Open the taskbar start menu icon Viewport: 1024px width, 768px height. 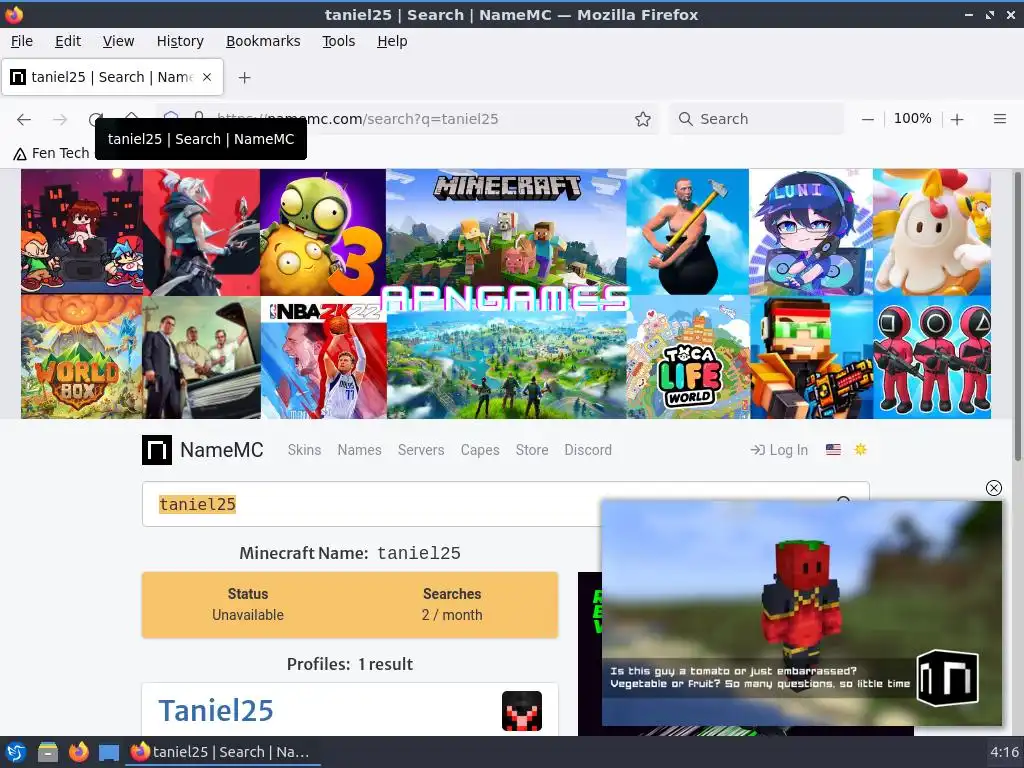pos(16,752)
